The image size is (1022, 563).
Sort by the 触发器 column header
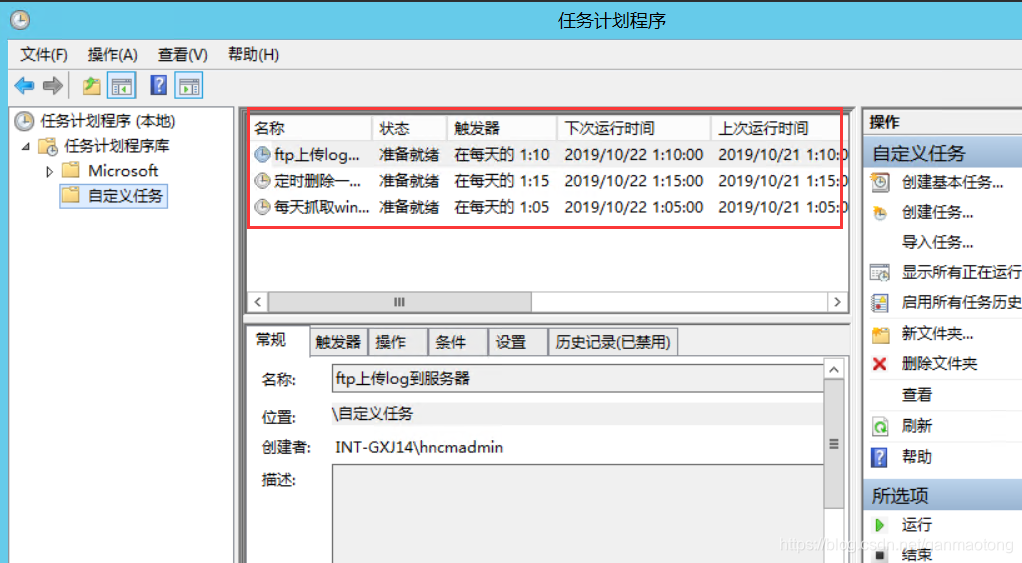pyautogui.click(x=502, y=128)
